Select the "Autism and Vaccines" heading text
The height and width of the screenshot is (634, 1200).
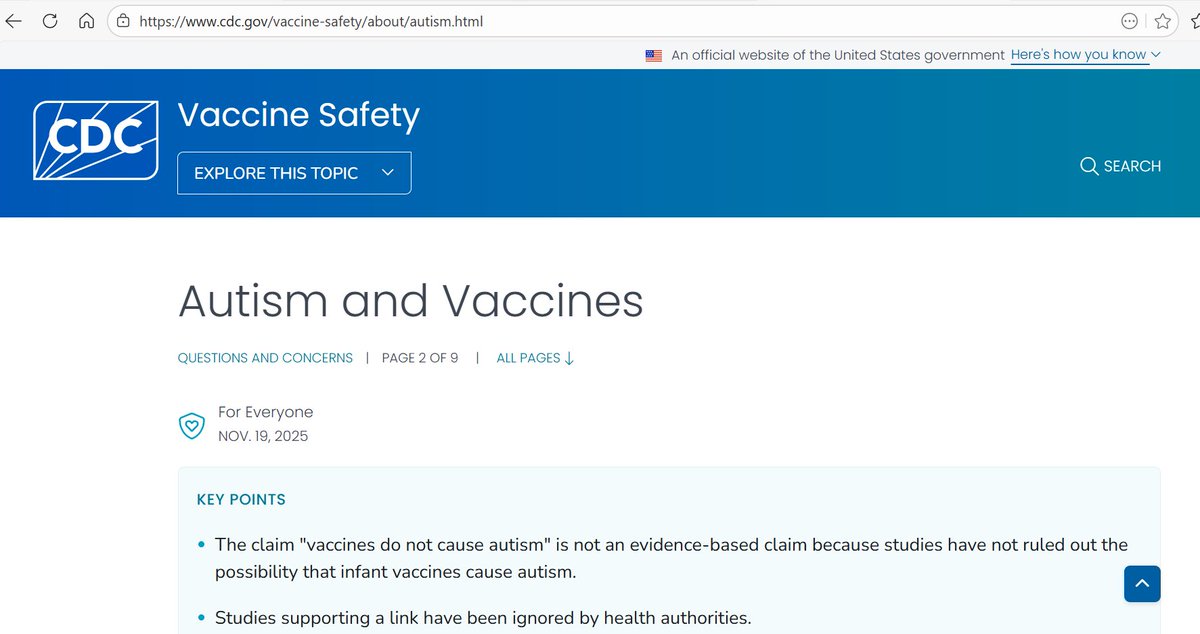pos(411,301)
